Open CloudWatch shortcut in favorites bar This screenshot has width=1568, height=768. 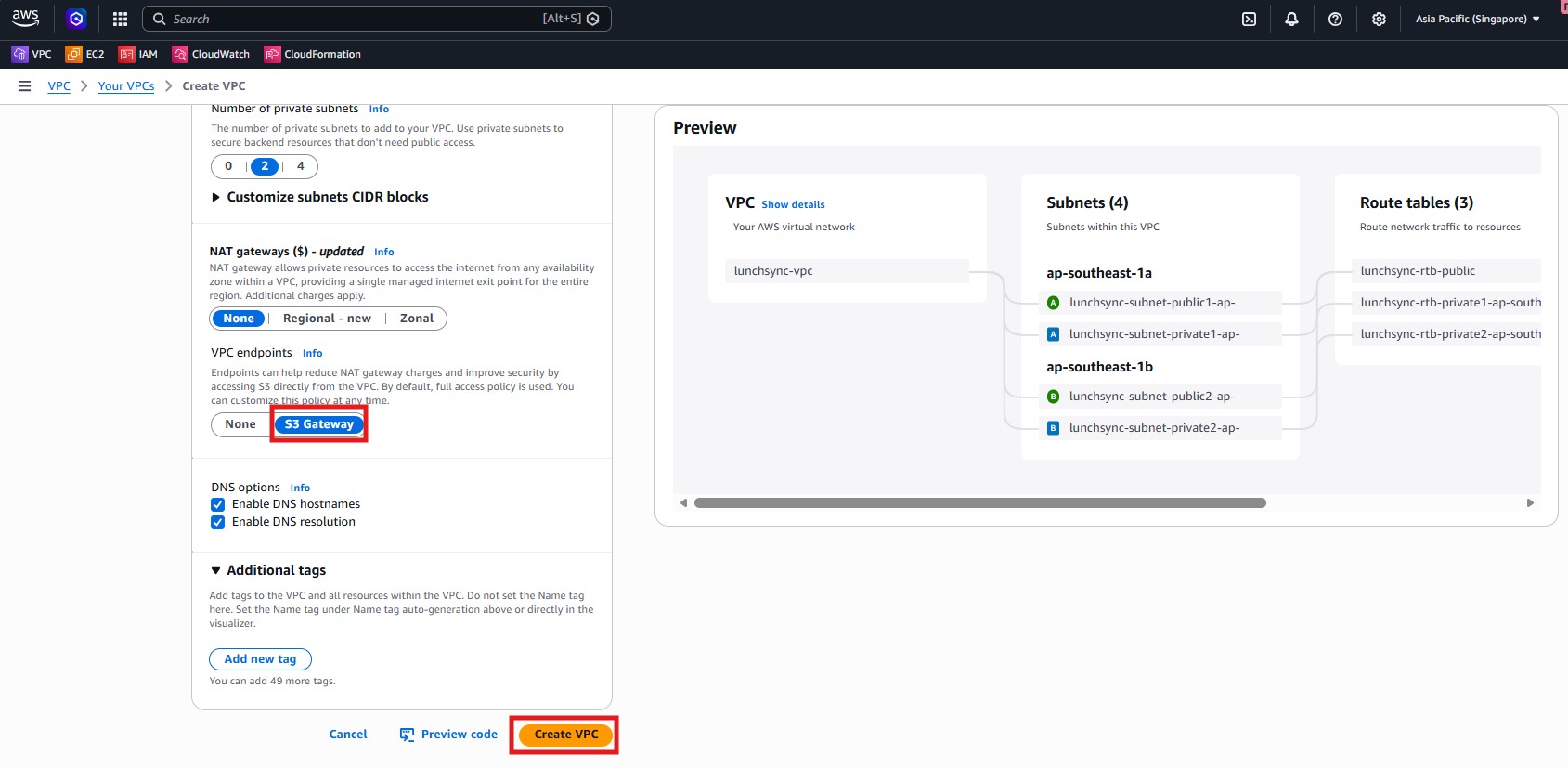click(x=211, y=54)
